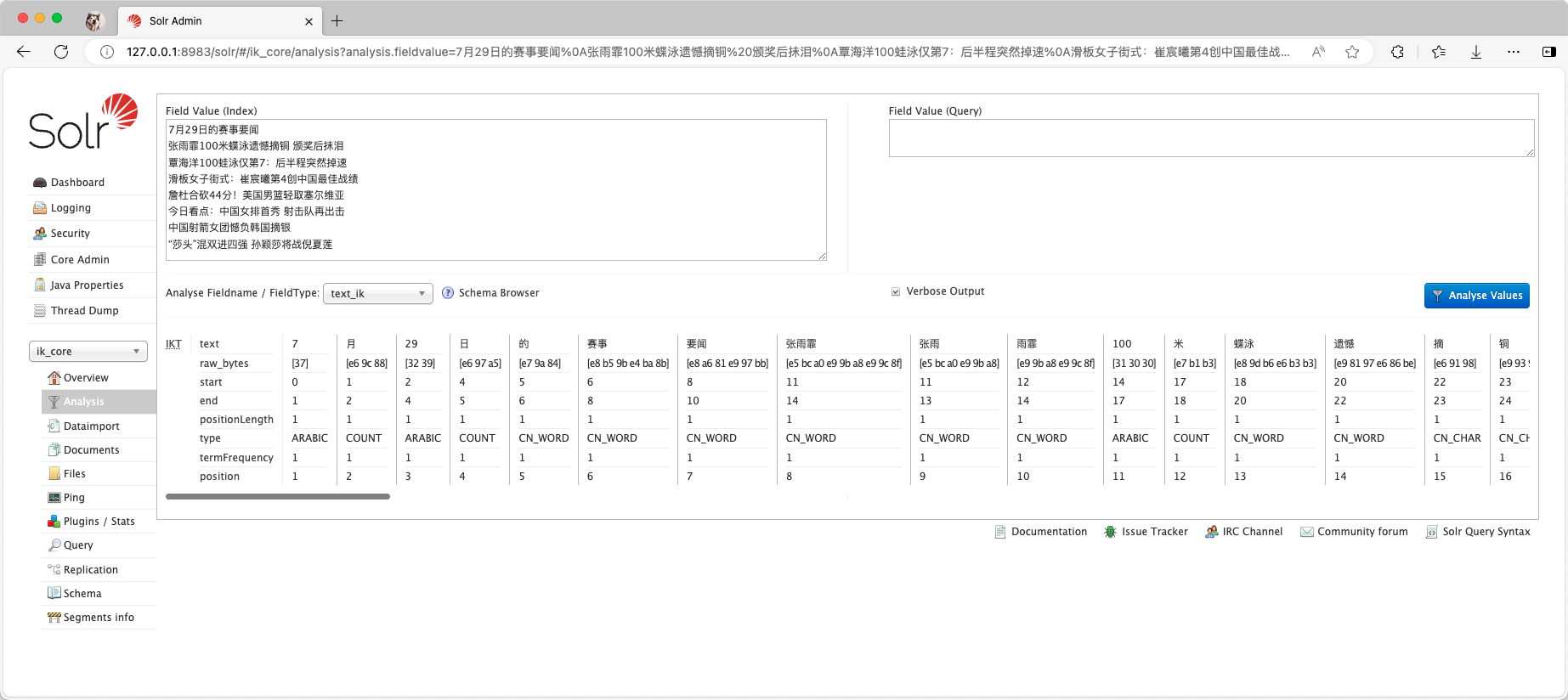Click the token text '蝶泳'
This screenshot has height=700, width=1568.
[x=1244, y=344]
